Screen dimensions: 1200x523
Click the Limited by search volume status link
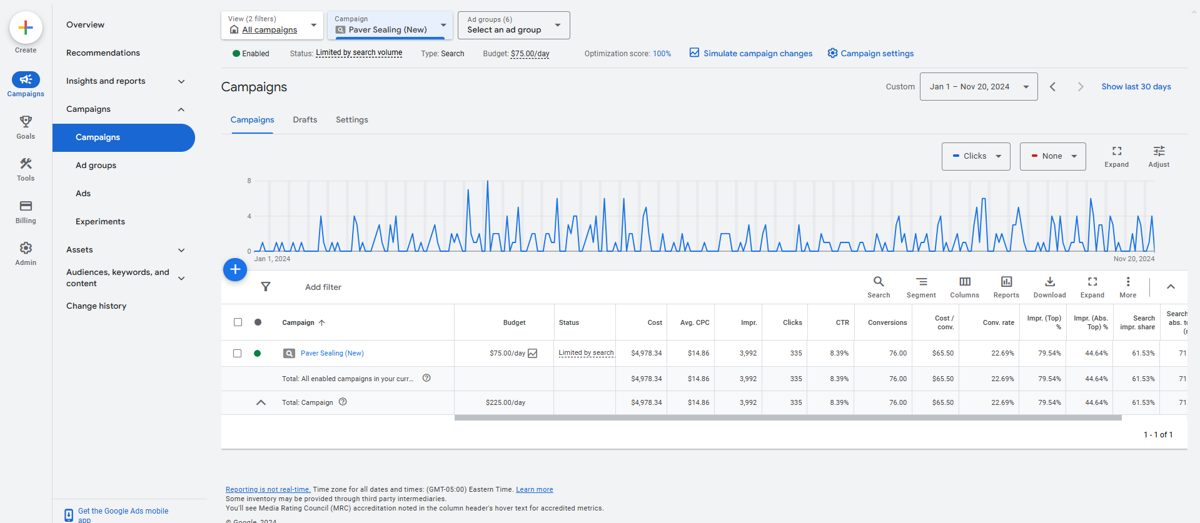(x=359, y=53)
